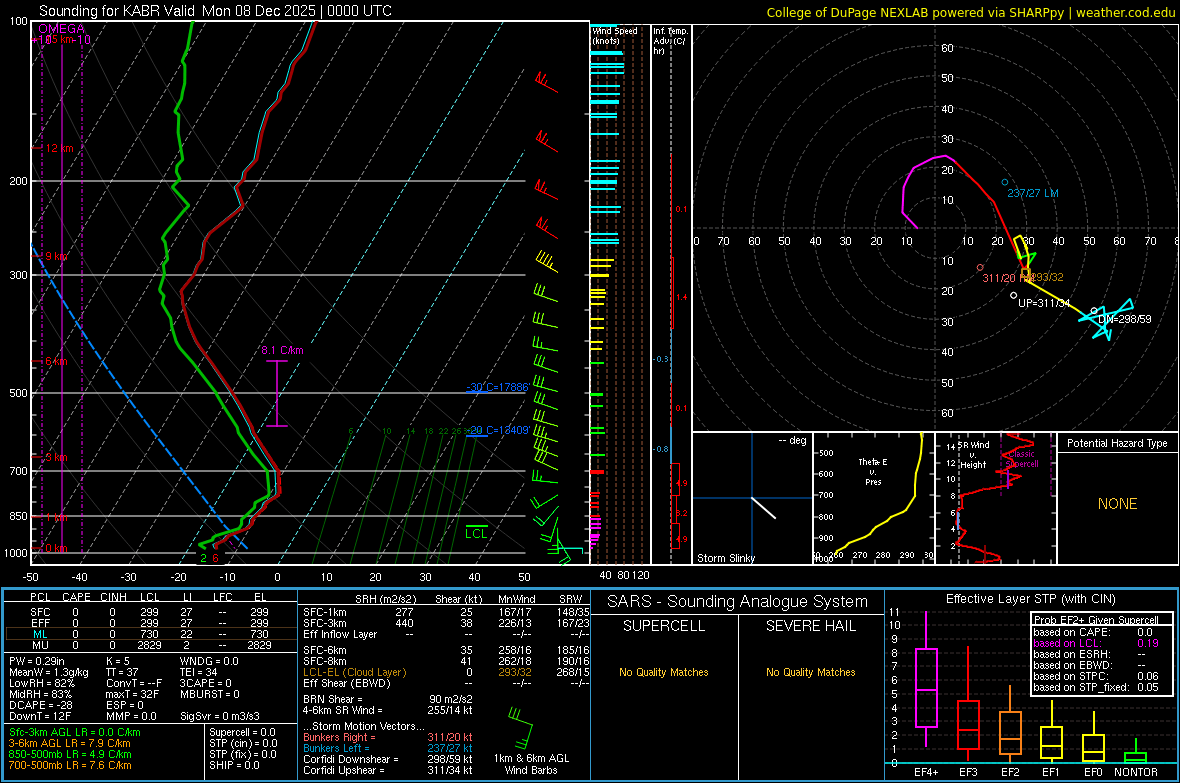Click the 'Wind Speed (knots)' header
Image resolution: width=1180 pixels, height=783 pixels.
click(614, 35)
